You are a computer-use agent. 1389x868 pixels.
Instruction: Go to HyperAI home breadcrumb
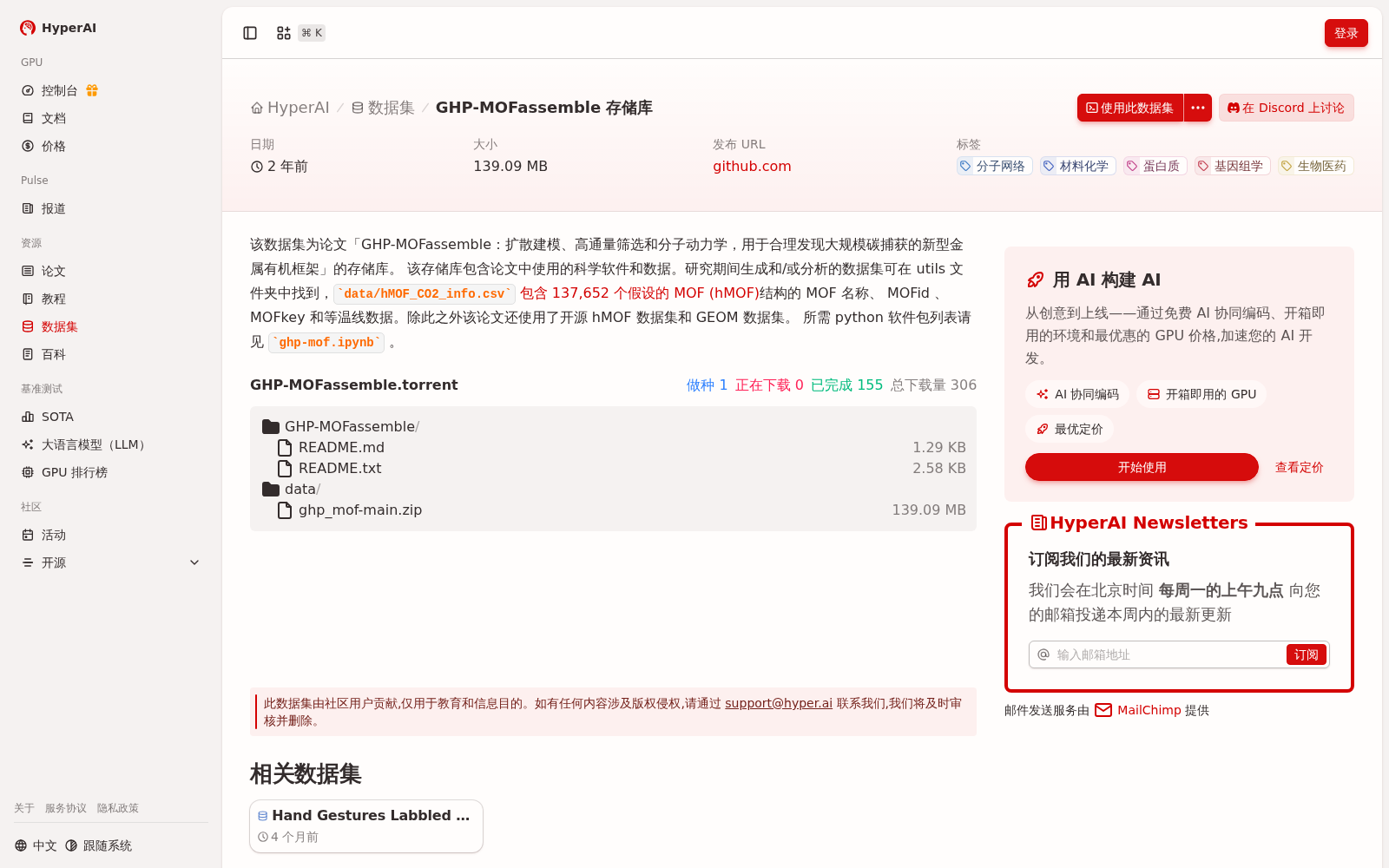290,108
